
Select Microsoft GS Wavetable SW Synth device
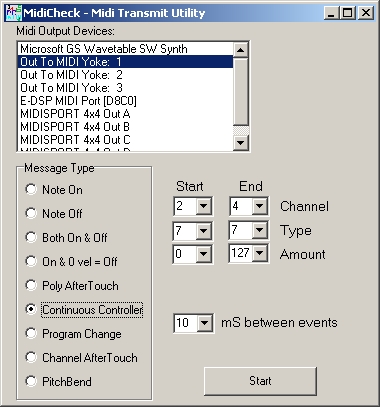(125, 49)
